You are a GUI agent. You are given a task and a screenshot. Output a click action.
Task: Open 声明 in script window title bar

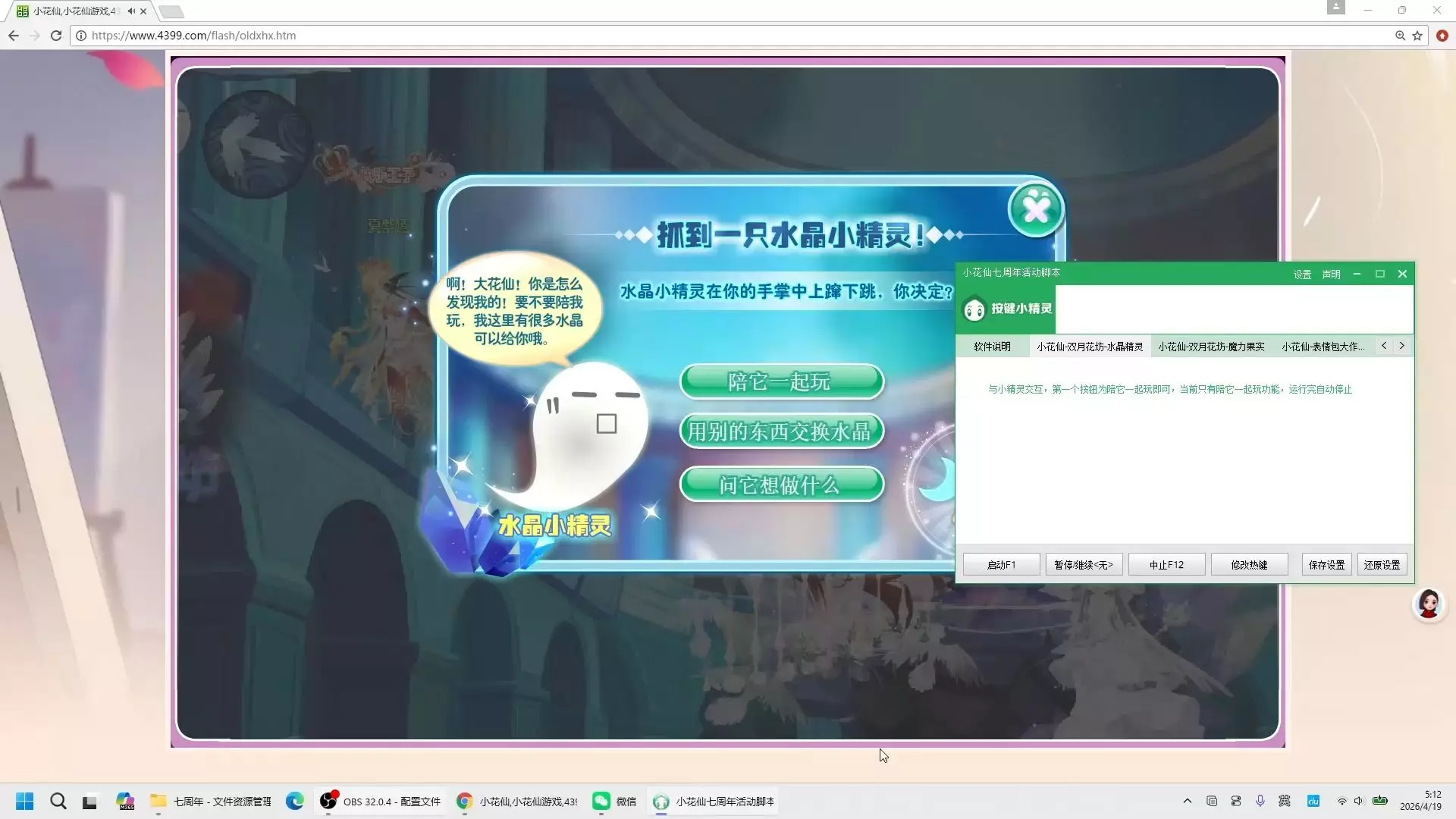tap(1331, 275)
